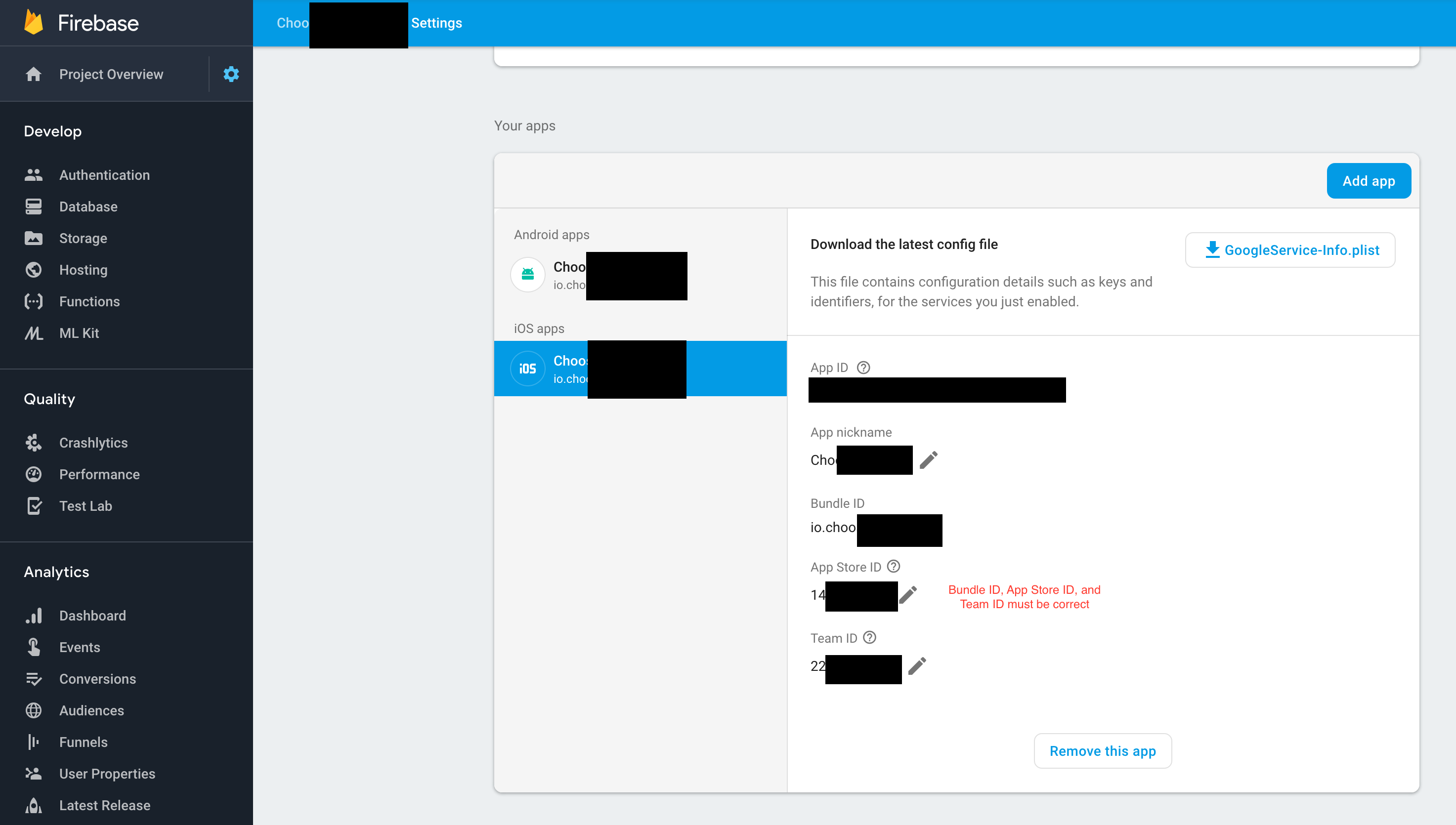
Task: Click the Hosting globe icon
Action: coord(34,270)
